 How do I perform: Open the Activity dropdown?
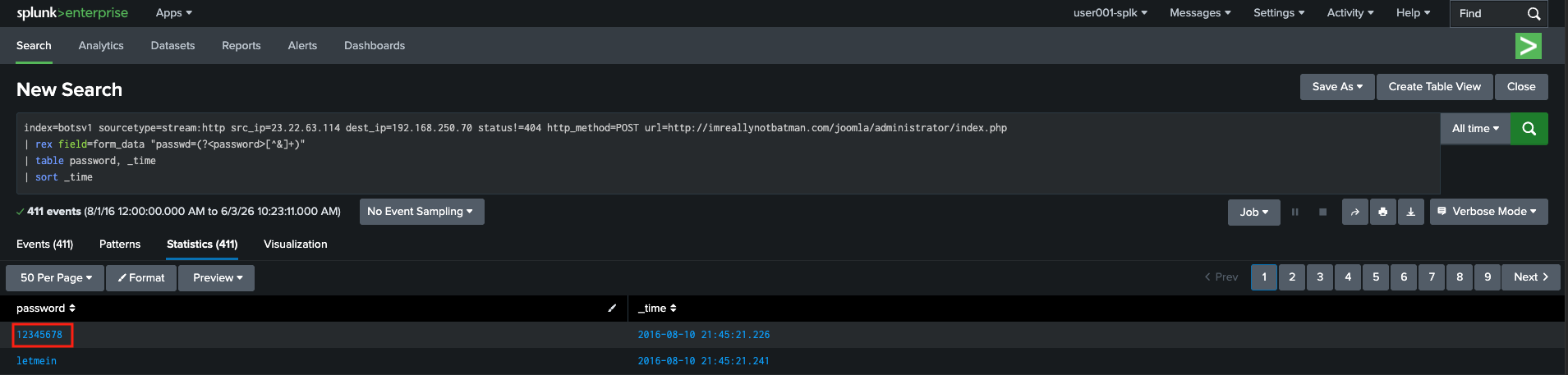(1350, 13)
